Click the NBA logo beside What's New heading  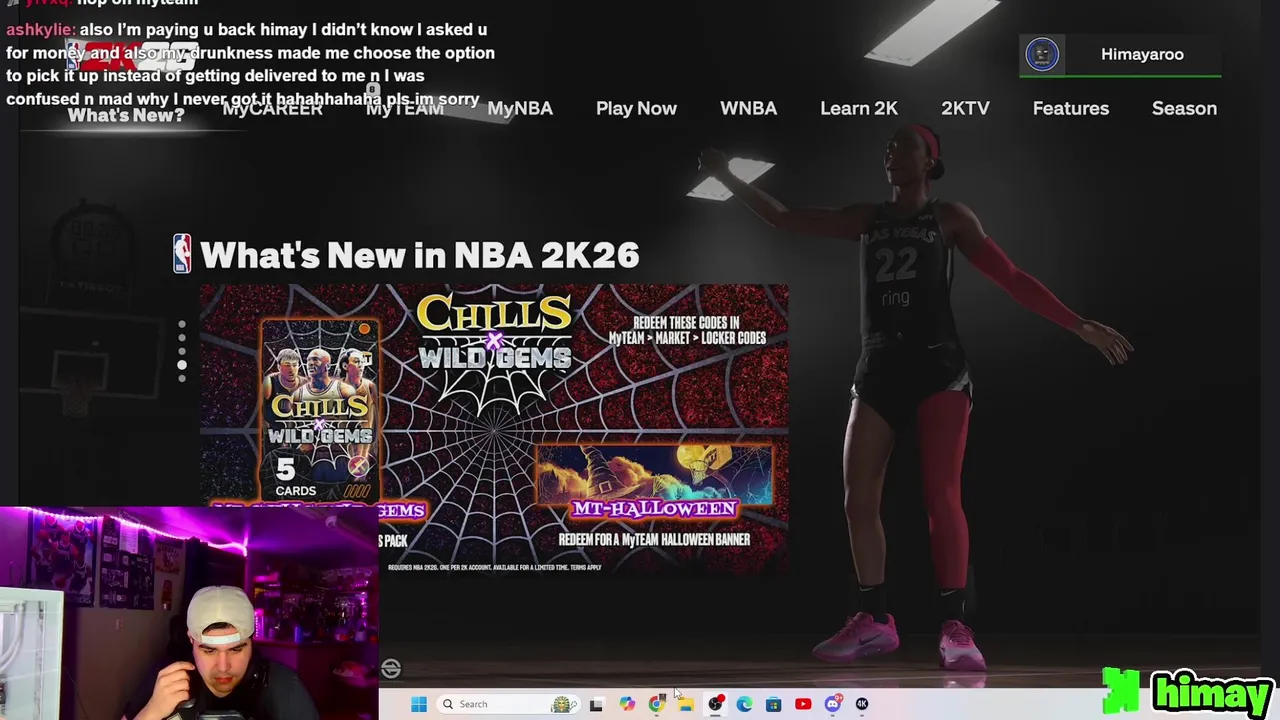point(182,254)
